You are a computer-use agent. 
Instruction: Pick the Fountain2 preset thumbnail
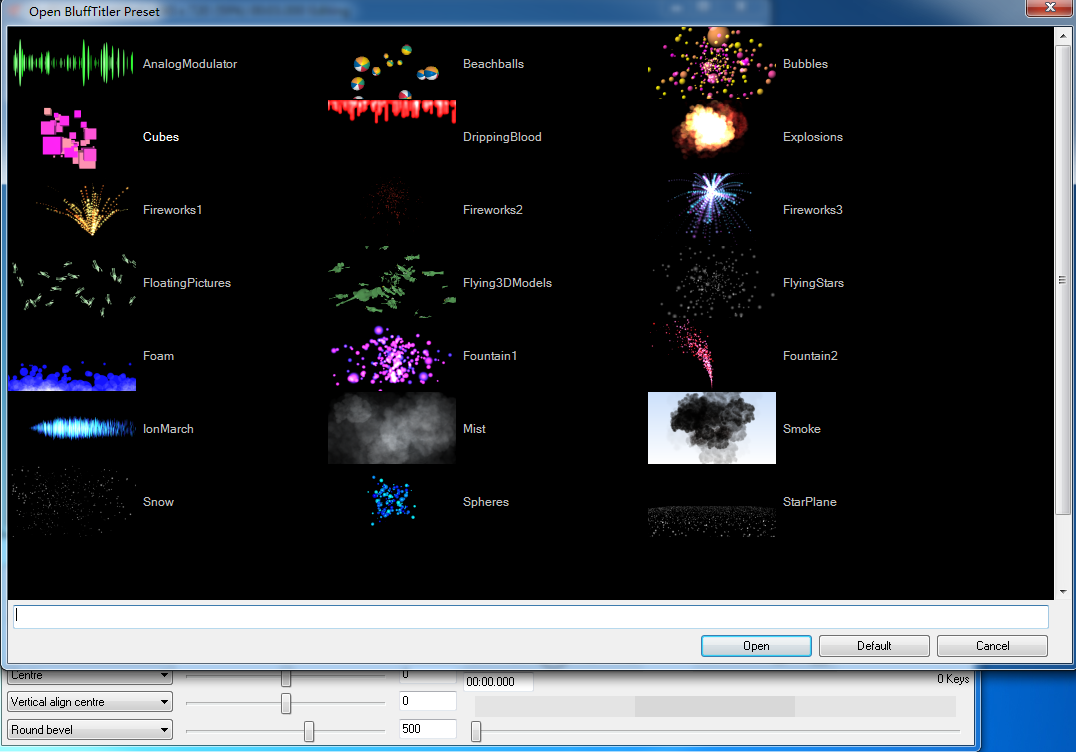[x=712, y=355]
